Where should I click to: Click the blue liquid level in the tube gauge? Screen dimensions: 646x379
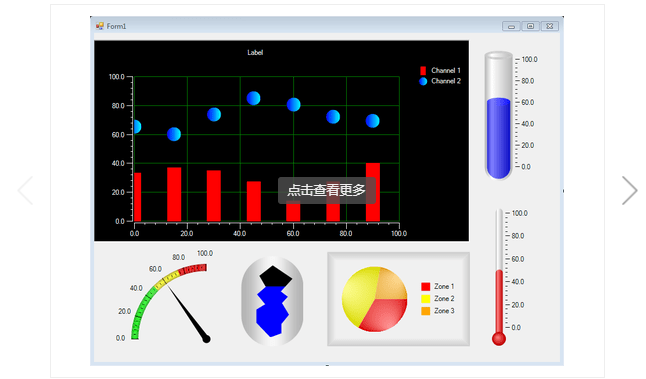pos(499,138)
